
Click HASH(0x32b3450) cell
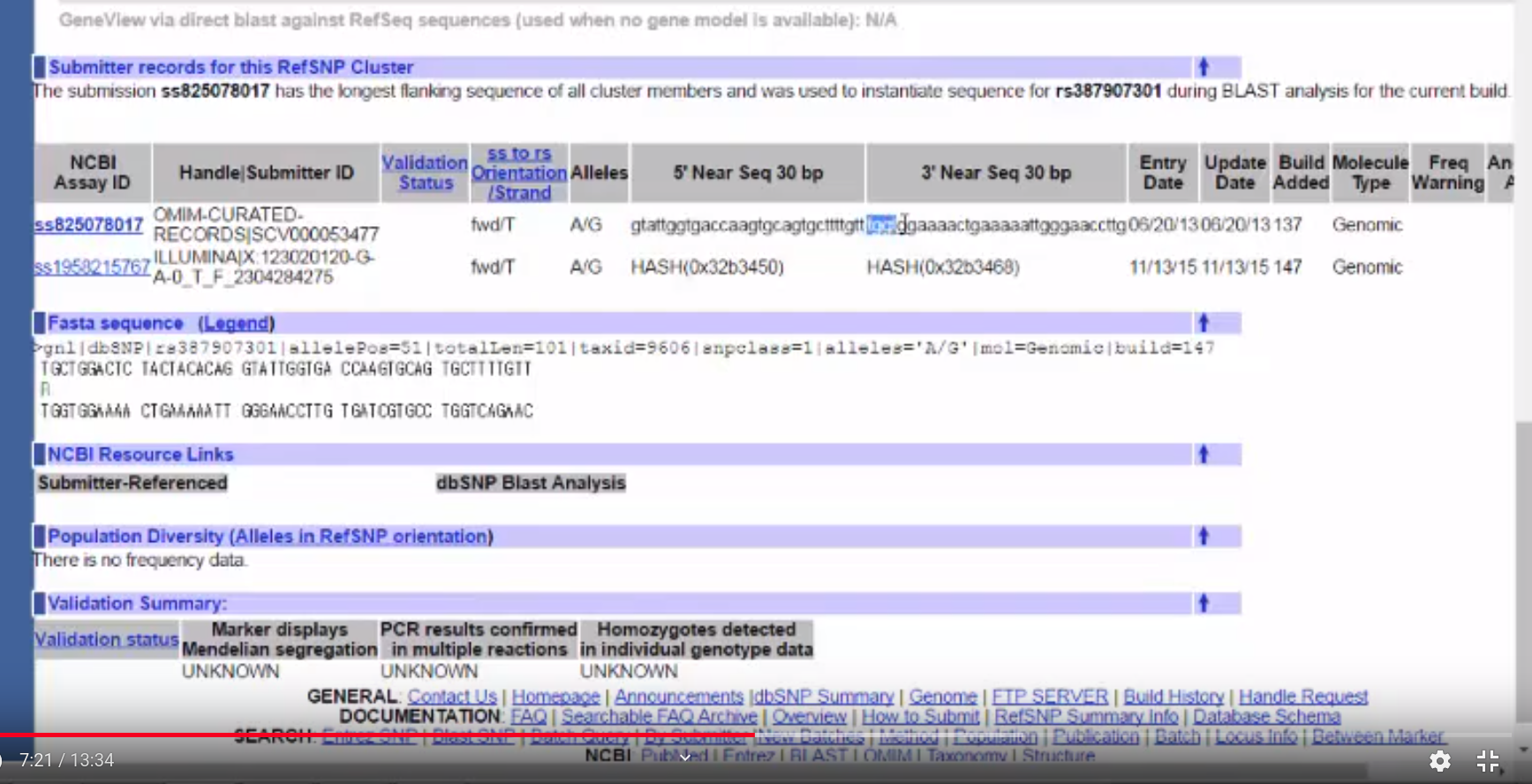coord(707,267)
